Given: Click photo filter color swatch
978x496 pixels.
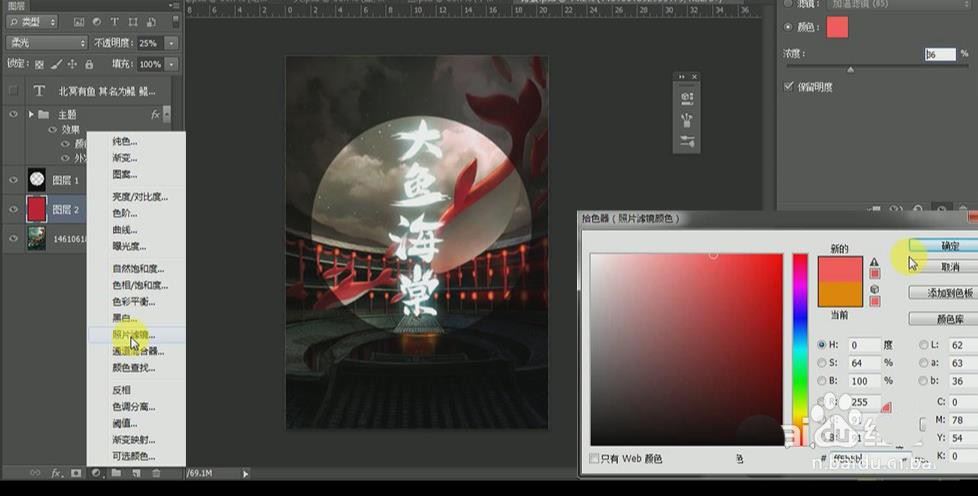Looking at the screenshot, I should click(837, 27).
